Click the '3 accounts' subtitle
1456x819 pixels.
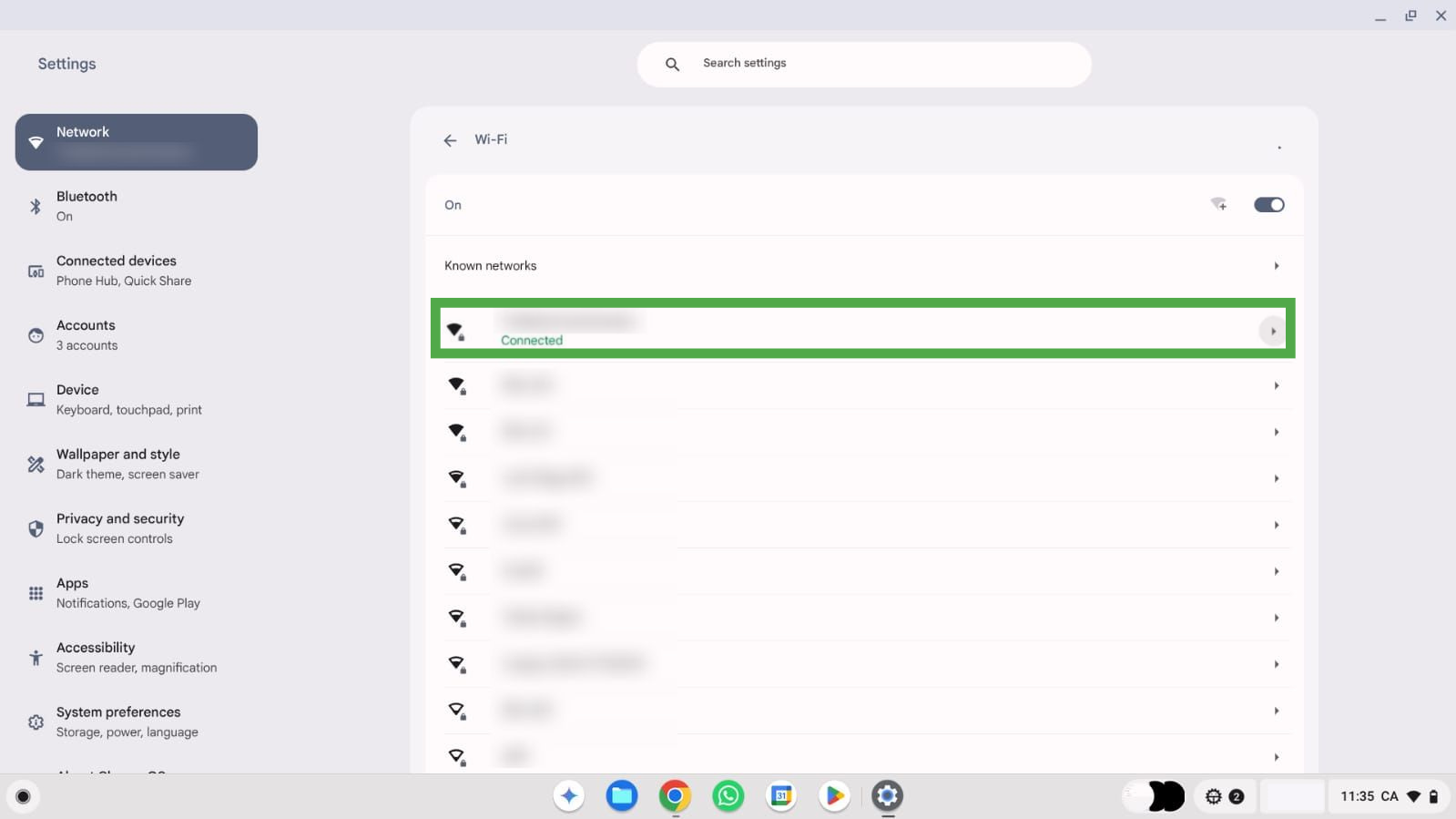point(87,346)
